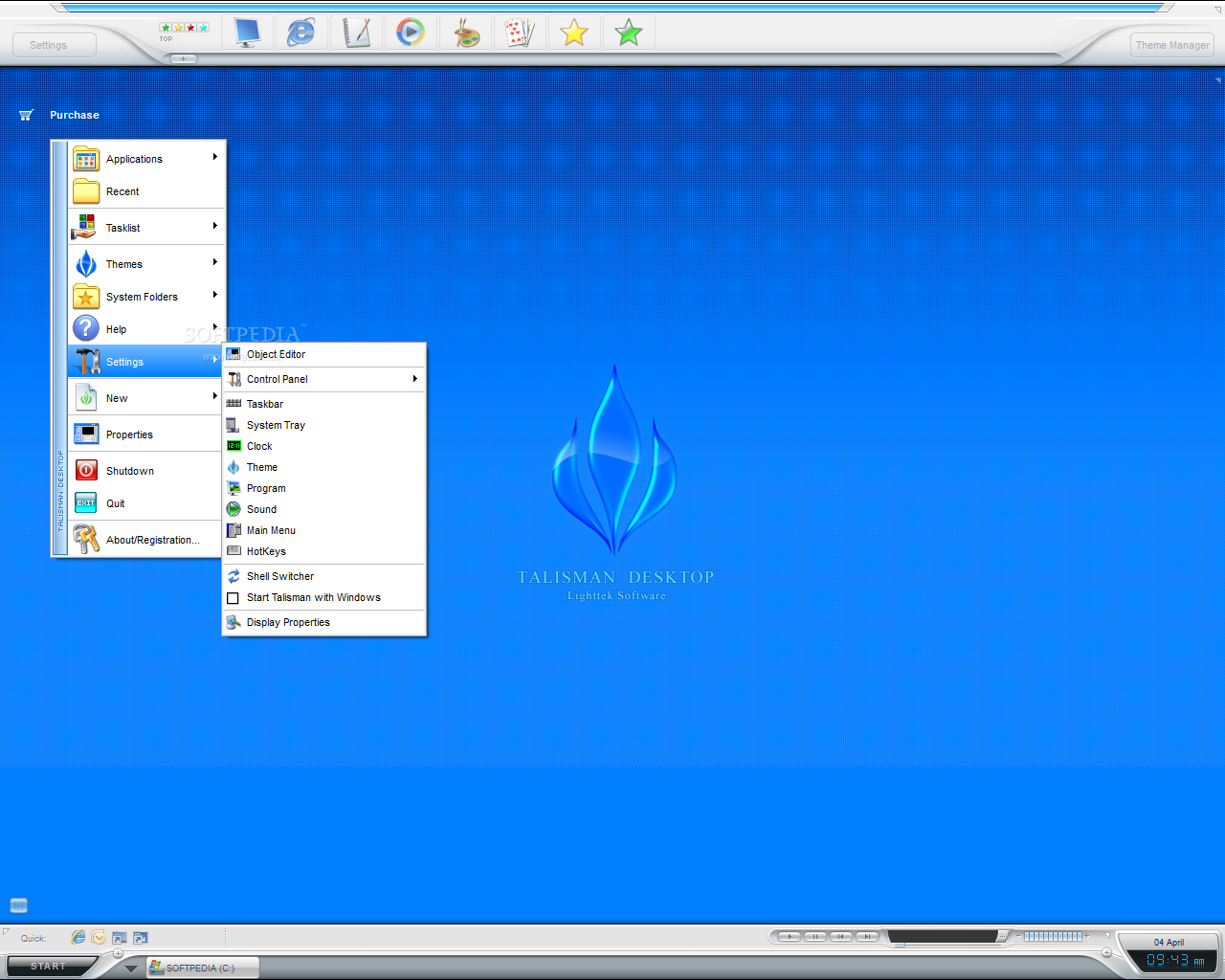Click the next track button

867,936
